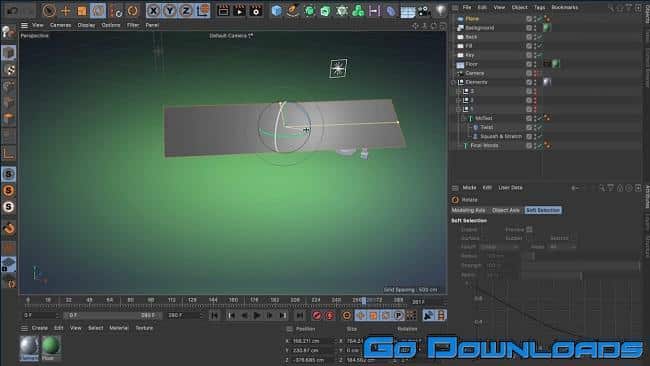Open the Camera objects icon

point(424,11)
